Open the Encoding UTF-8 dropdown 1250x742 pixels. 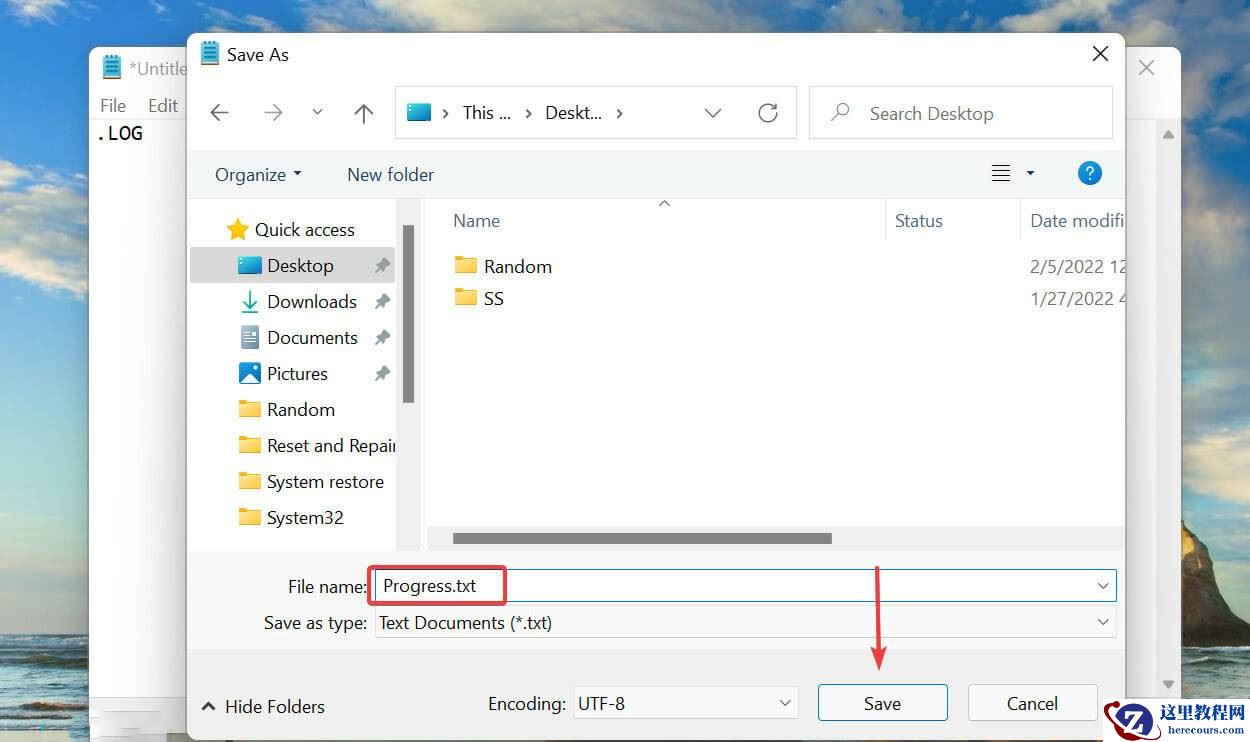(685, 704)
